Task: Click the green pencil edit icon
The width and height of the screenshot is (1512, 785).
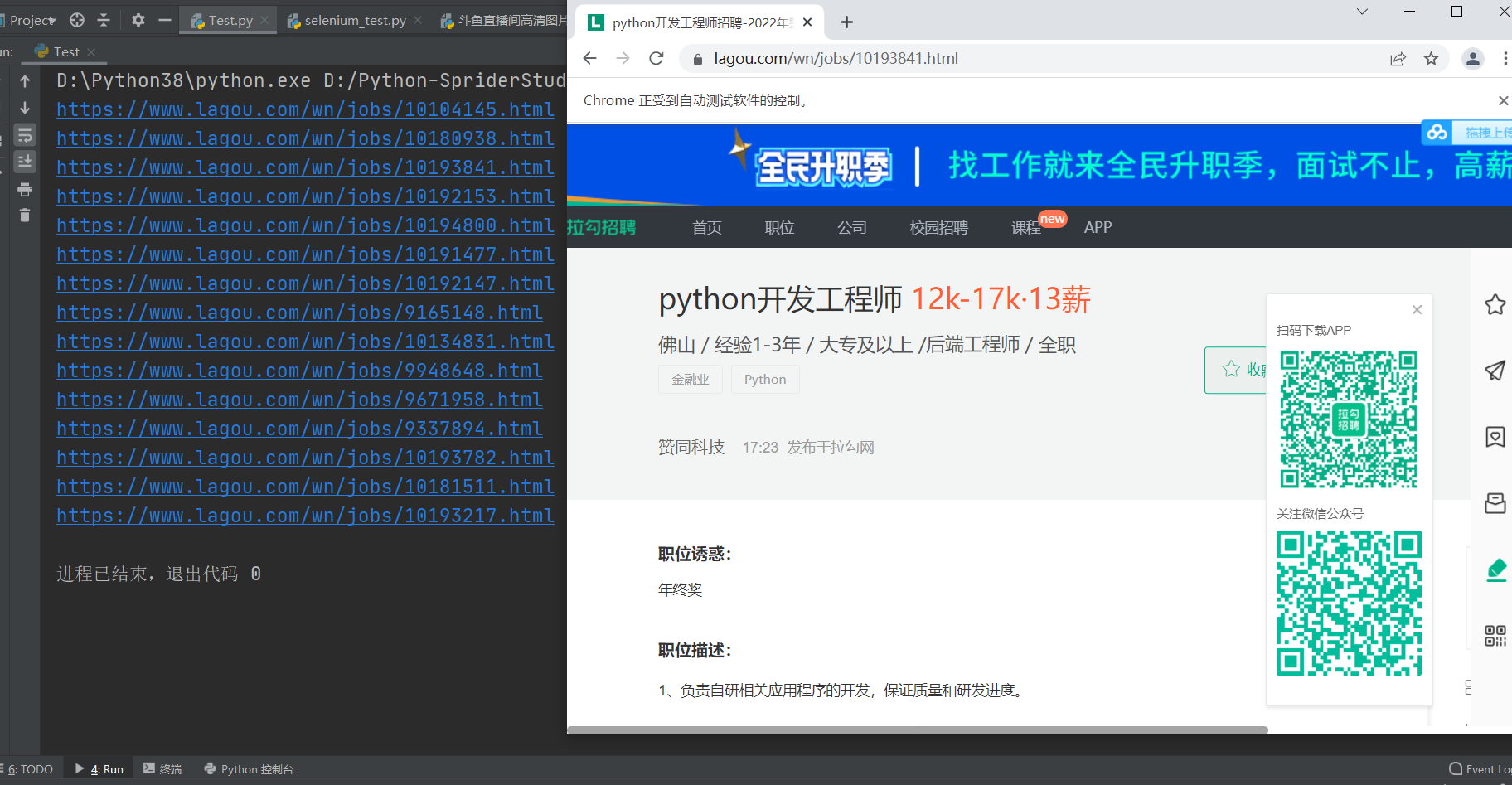Action: tap(1496, 569)
